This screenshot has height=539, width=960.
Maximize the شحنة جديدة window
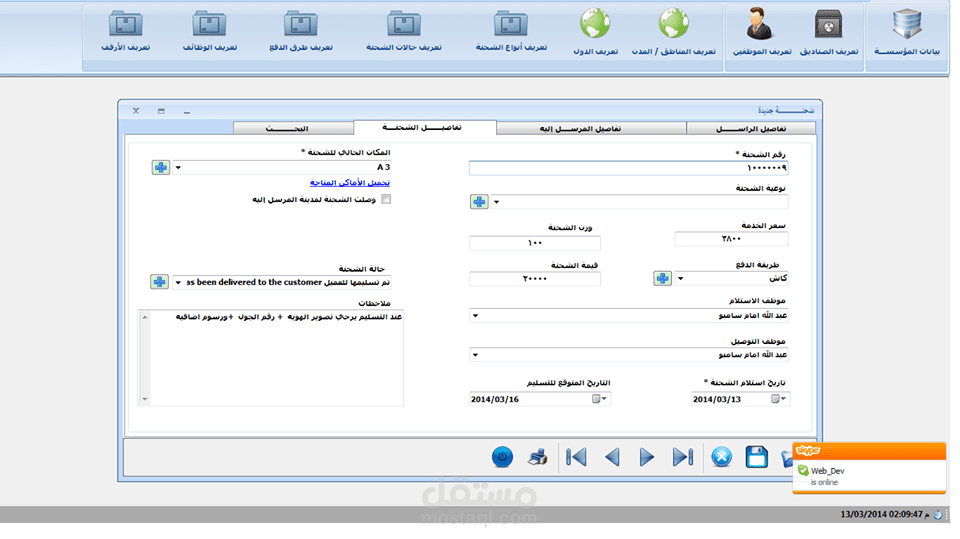coord(161,111)
